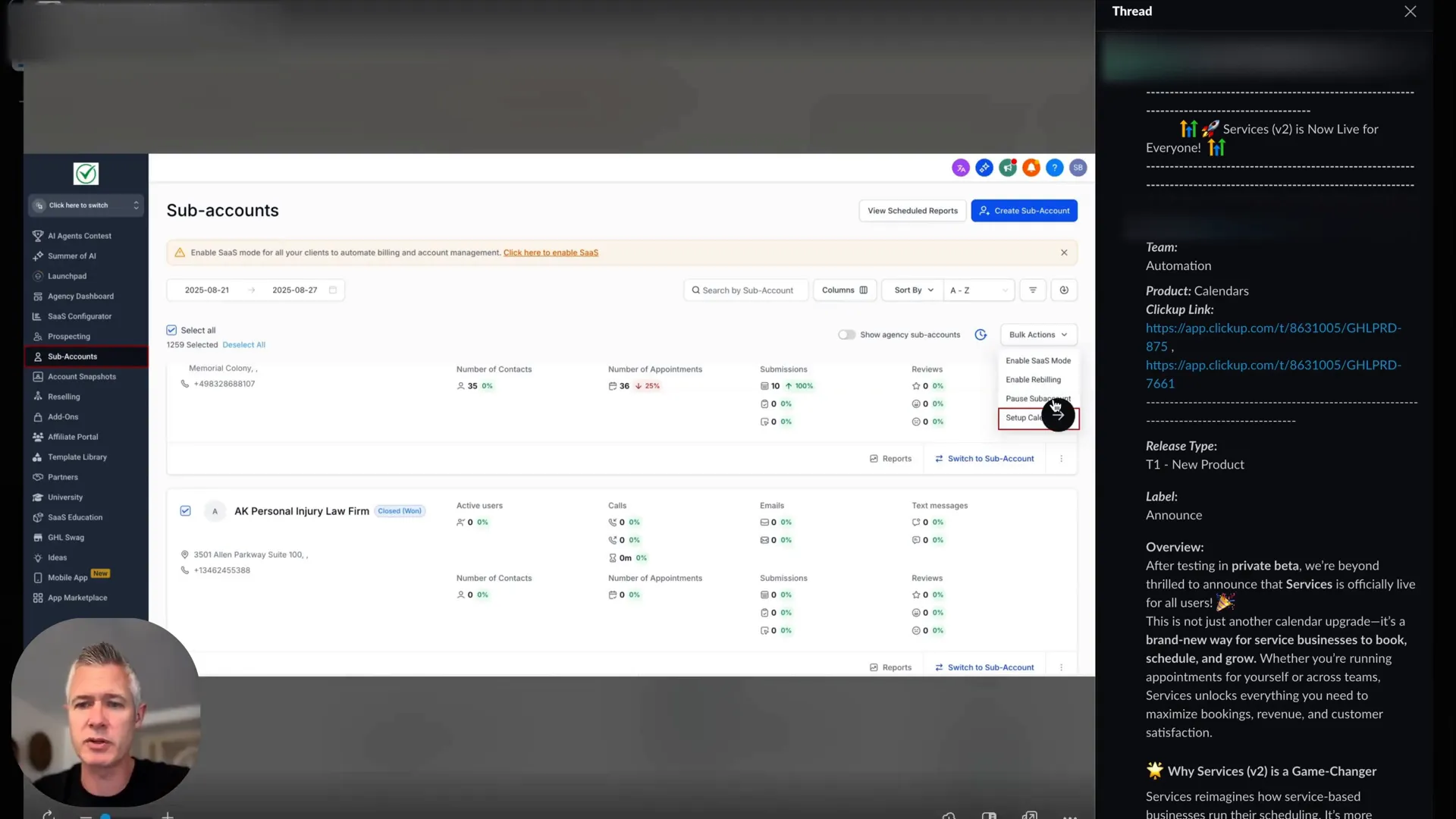Open Reports for AK Personal Injury Law Firm

pos(890,667)
